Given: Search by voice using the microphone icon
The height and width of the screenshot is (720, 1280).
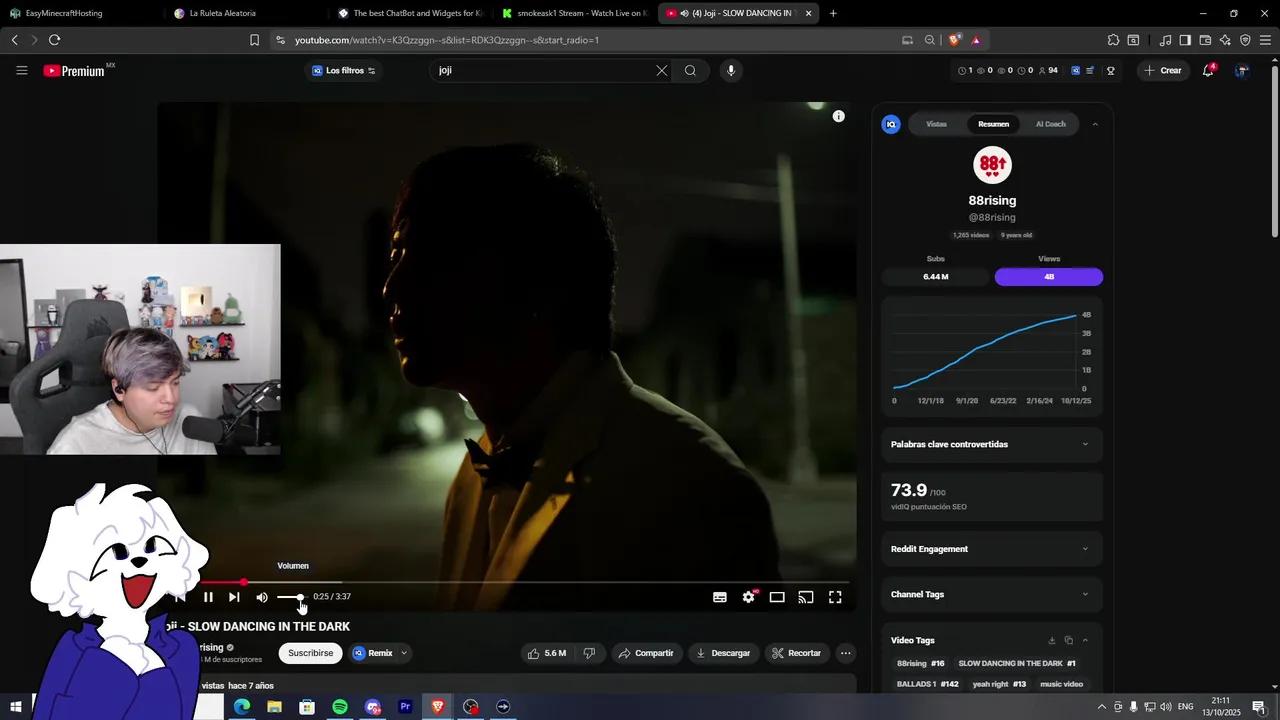Looking at the screenshot, I should tap(731, 70).
